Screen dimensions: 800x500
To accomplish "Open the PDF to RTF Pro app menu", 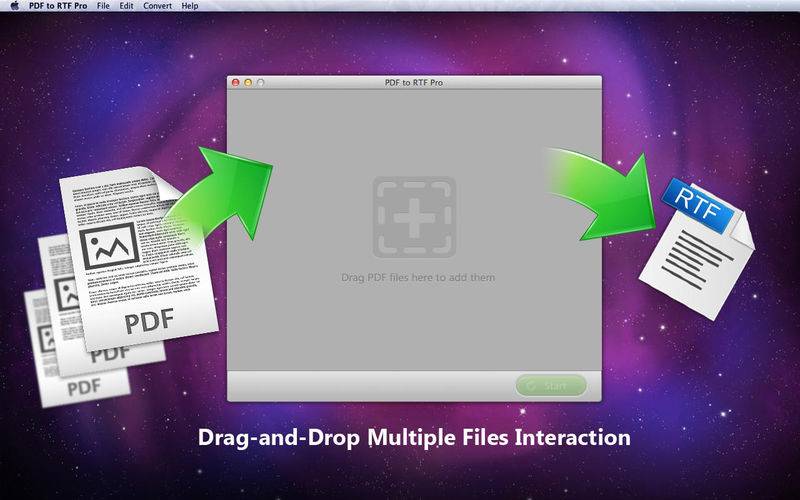I will tap(58, 6).
